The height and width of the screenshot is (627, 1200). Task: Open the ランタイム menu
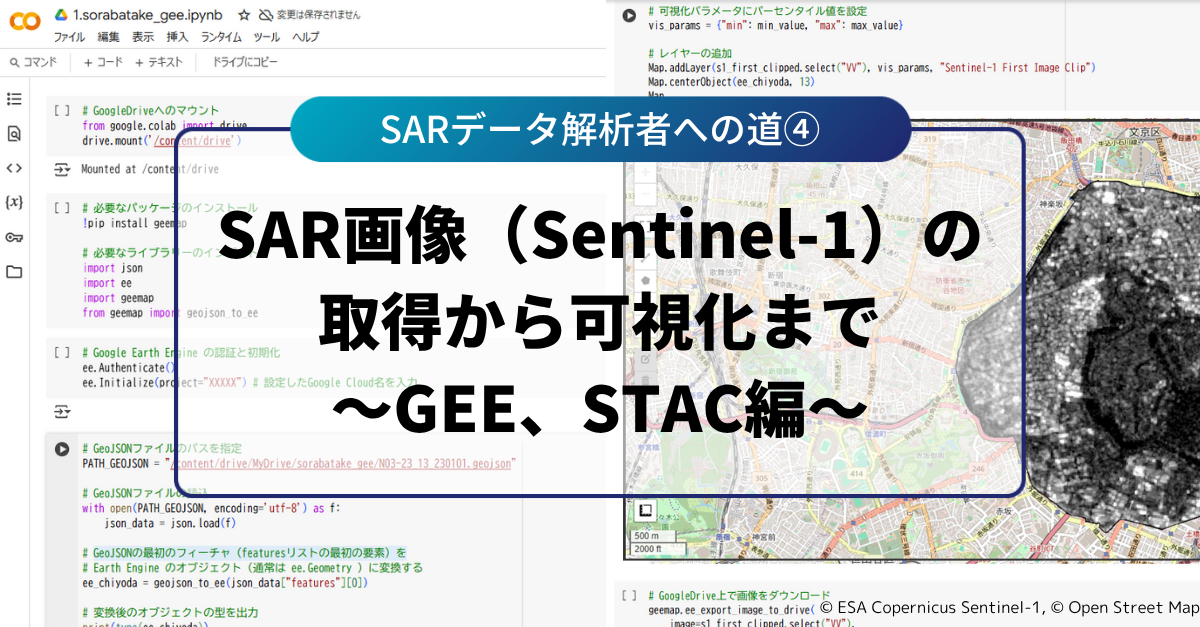(221, 37)
